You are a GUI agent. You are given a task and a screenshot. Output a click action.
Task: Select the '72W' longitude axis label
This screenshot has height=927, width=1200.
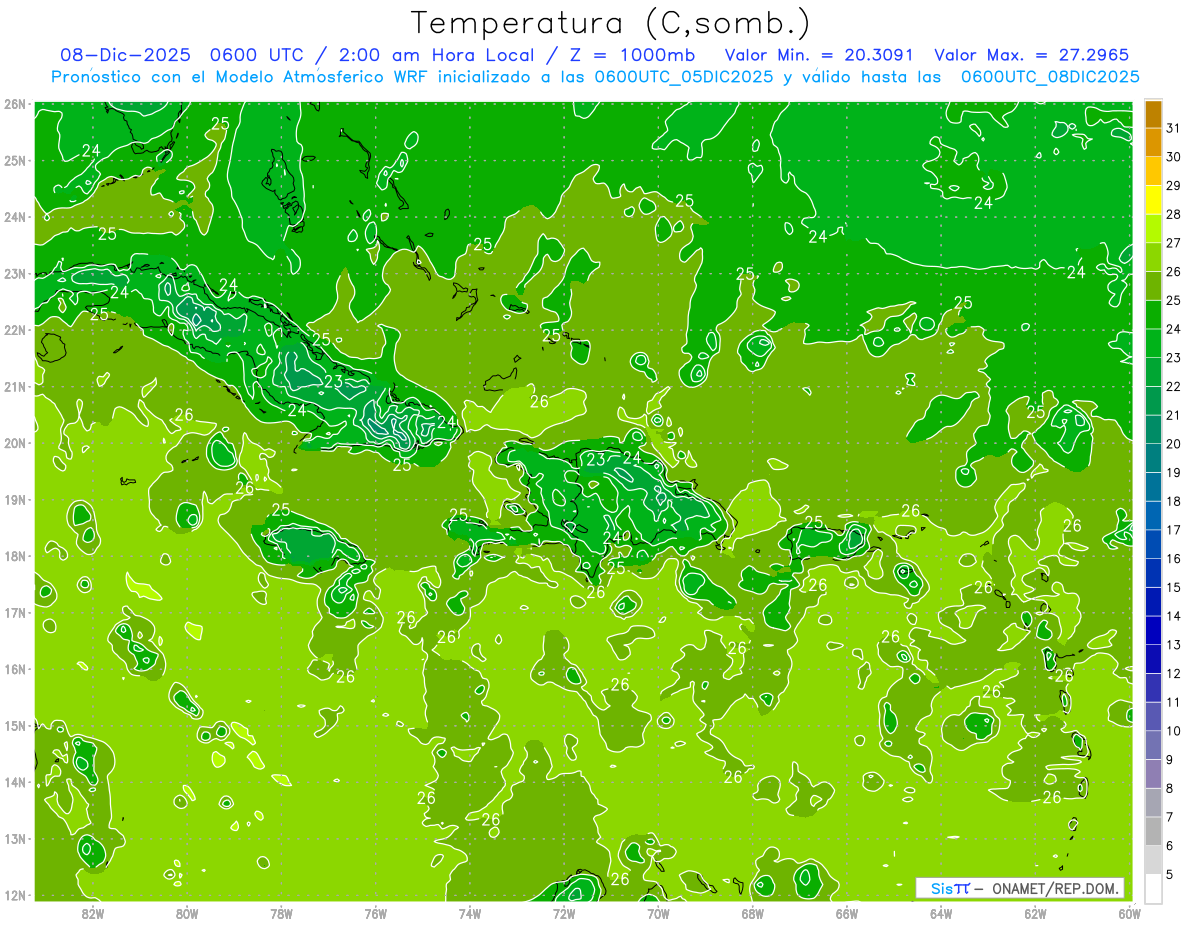tap(564, 913)
